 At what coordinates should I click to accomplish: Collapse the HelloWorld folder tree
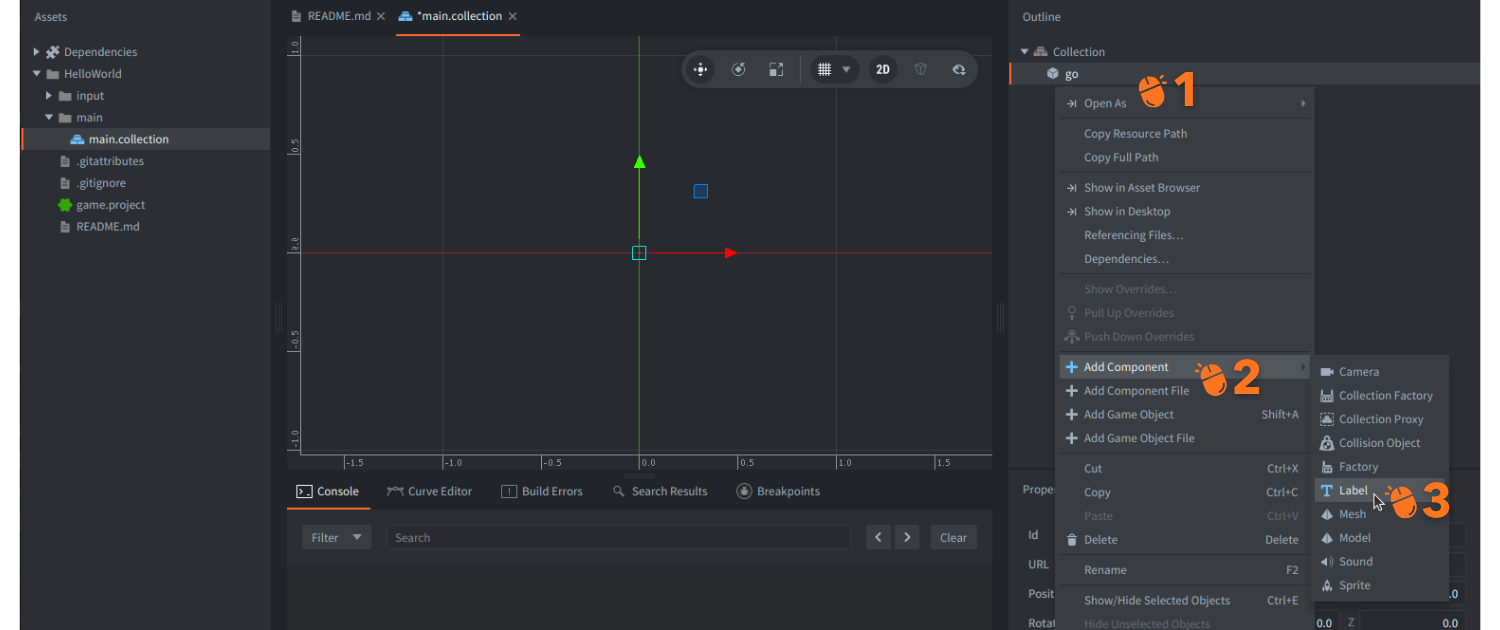37,74
